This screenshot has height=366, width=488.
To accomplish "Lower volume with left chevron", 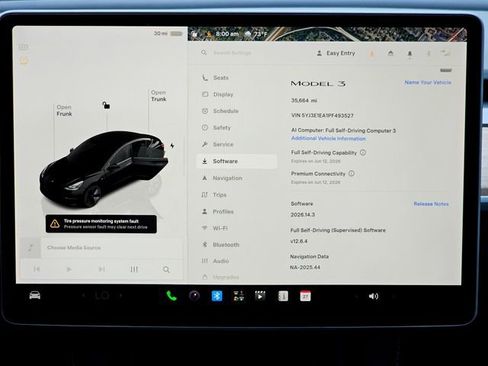I will [x=356, y=296].
